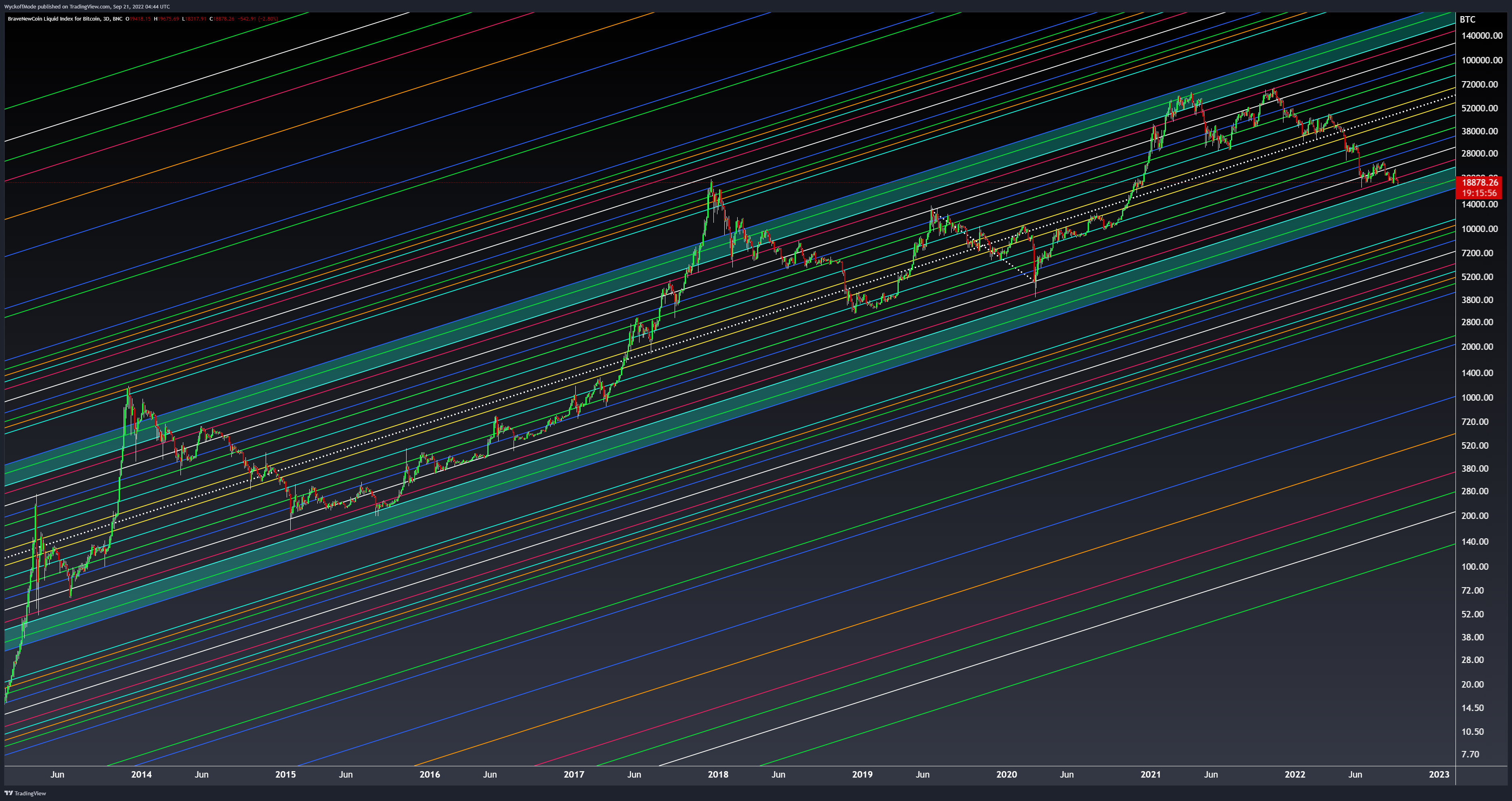Click the 38.00 price axis label
The image size is (1512, 801).
point(1473,637)
